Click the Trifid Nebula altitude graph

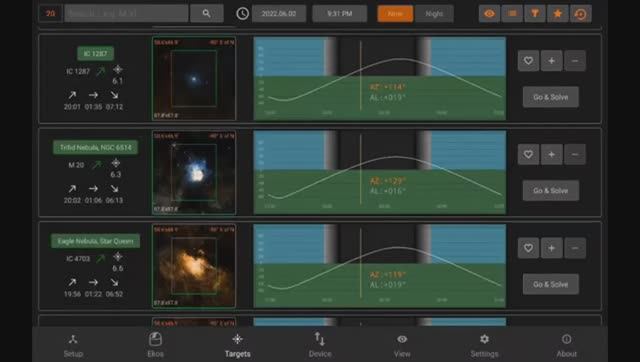click(x=380, y=172)
